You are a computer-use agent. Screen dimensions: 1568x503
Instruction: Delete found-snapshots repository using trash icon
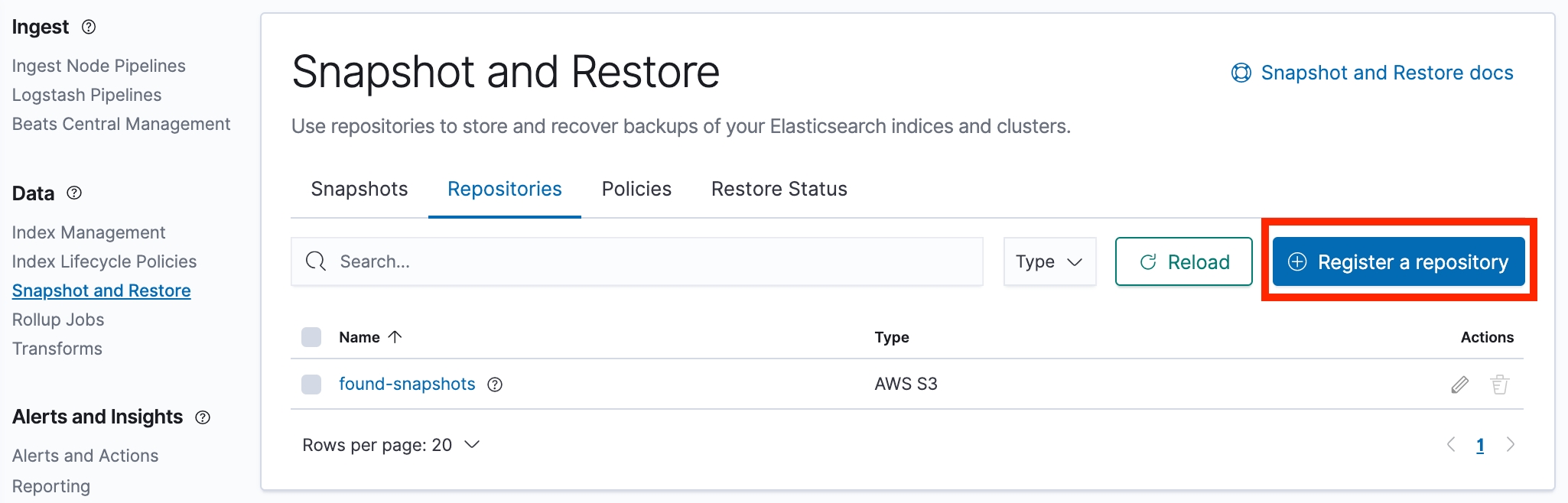(x=1499, y=385)
